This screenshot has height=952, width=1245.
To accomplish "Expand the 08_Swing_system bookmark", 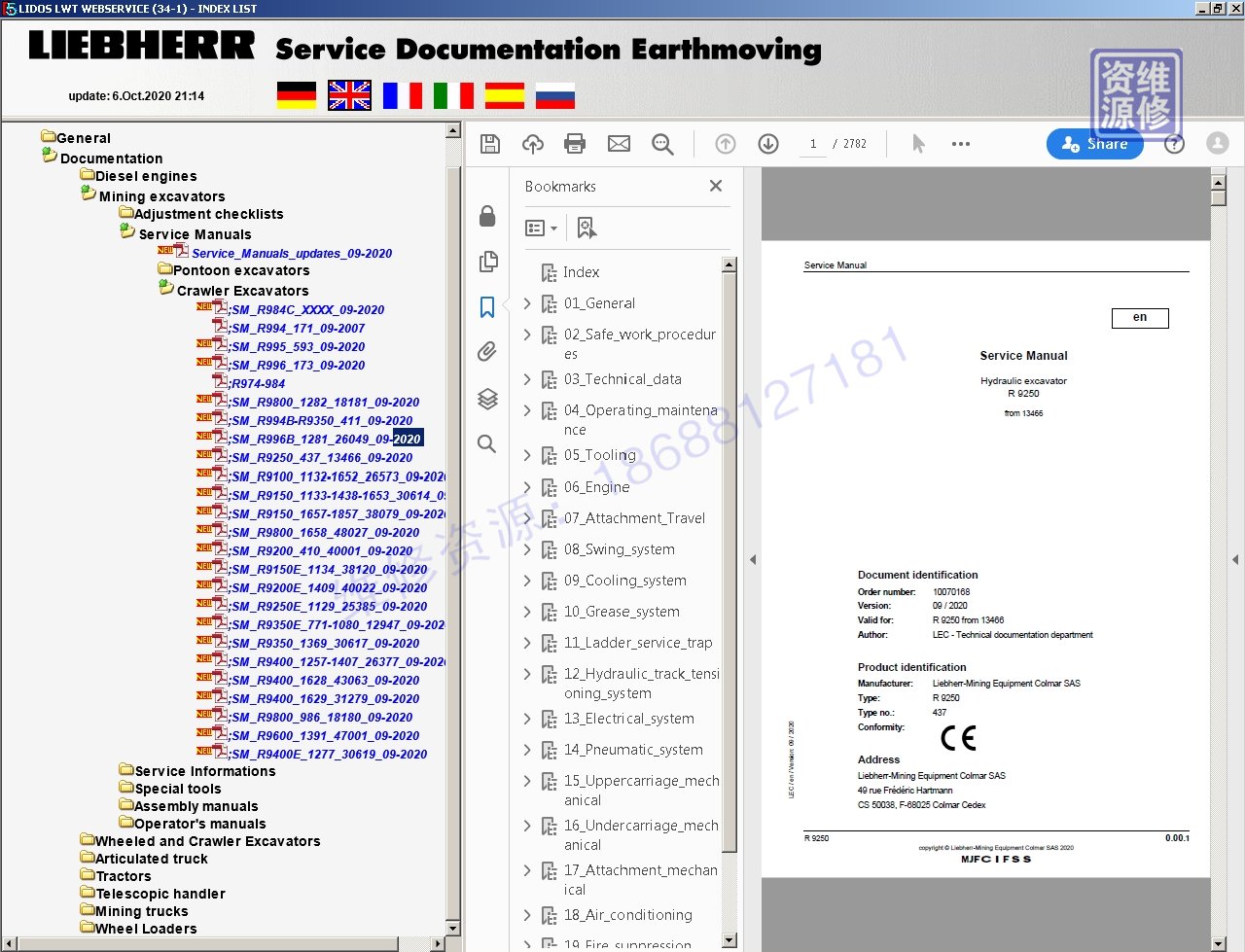I will tap(527, 549).
